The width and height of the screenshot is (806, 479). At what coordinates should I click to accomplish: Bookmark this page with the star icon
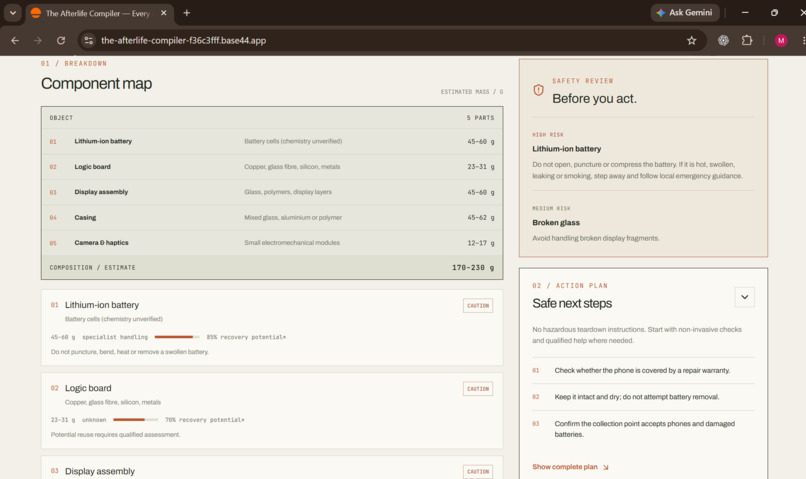pos(691,41)
